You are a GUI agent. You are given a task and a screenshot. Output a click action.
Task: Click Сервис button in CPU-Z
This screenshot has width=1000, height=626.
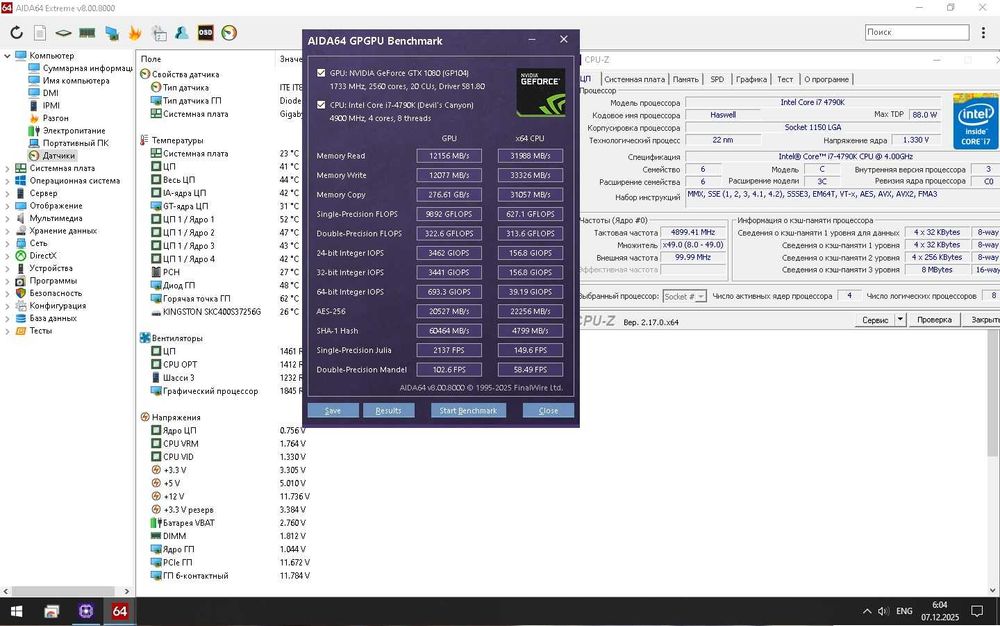pyautogui.click(x=875, y=319)
